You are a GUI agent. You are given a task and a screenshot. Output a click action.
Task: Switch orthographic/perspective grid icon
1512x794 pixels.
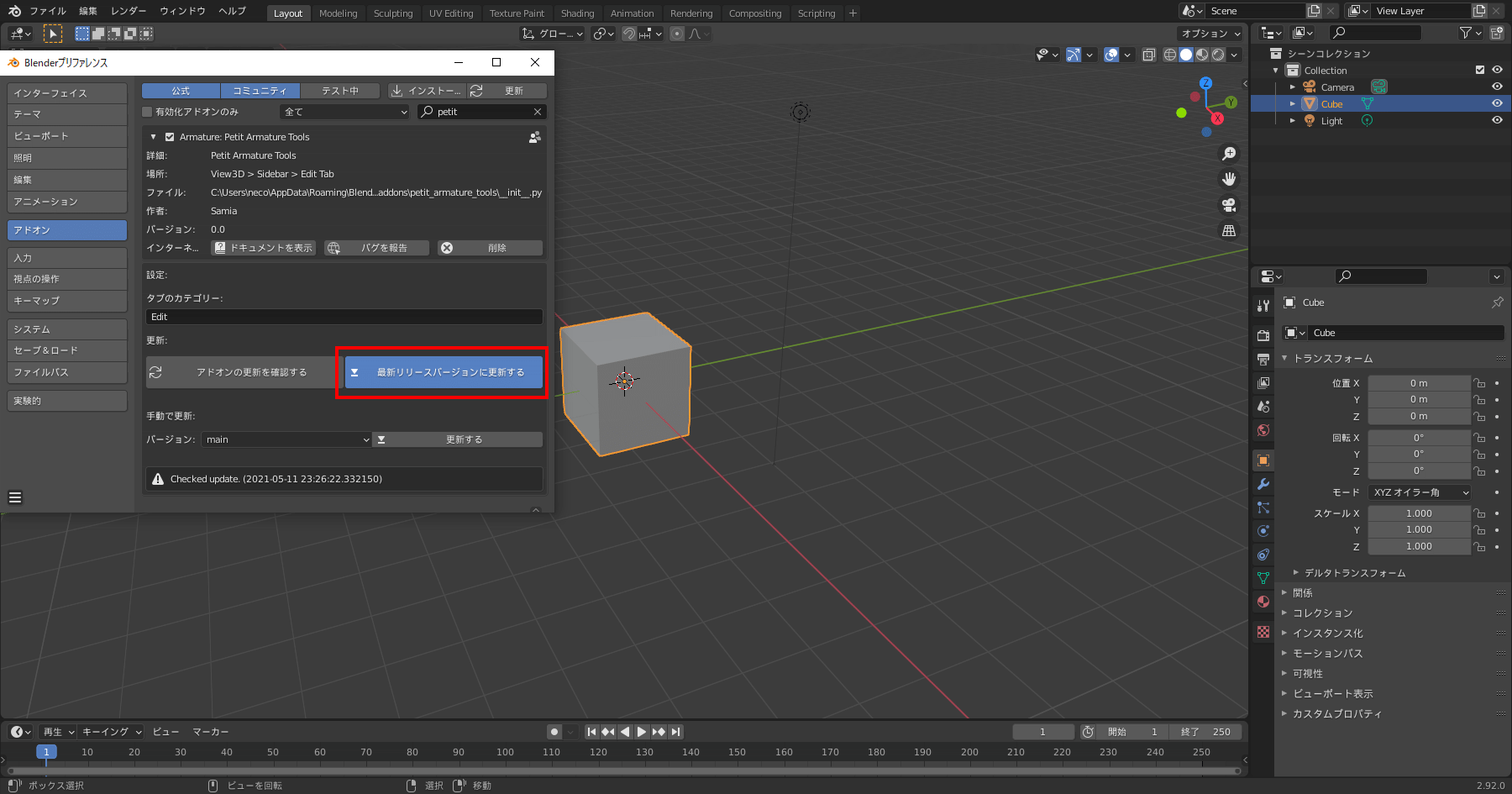(1229, 230)
